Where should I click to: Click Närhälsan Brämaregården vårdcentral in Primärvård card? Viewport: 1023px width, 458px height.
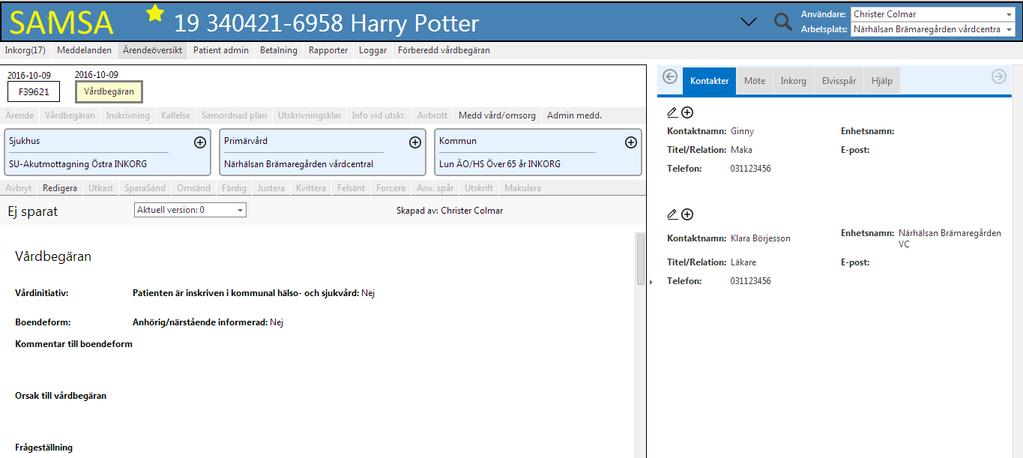coord(300,164)
